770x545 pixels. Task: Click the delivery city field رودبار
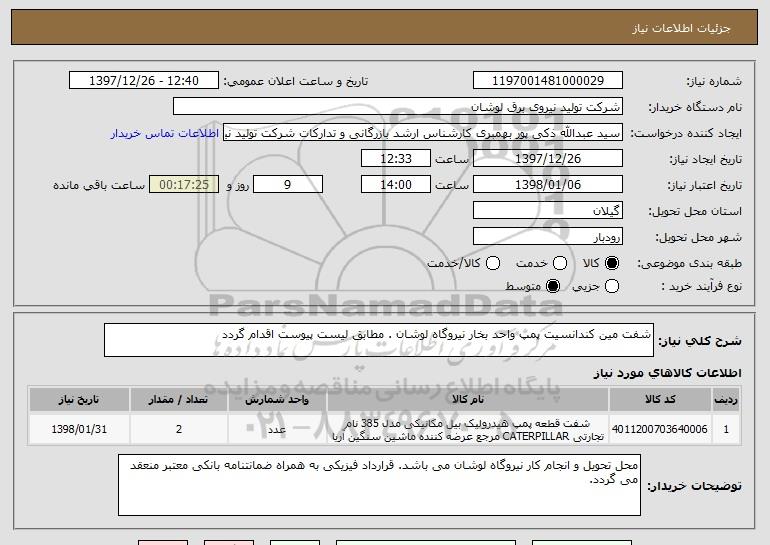548,237
